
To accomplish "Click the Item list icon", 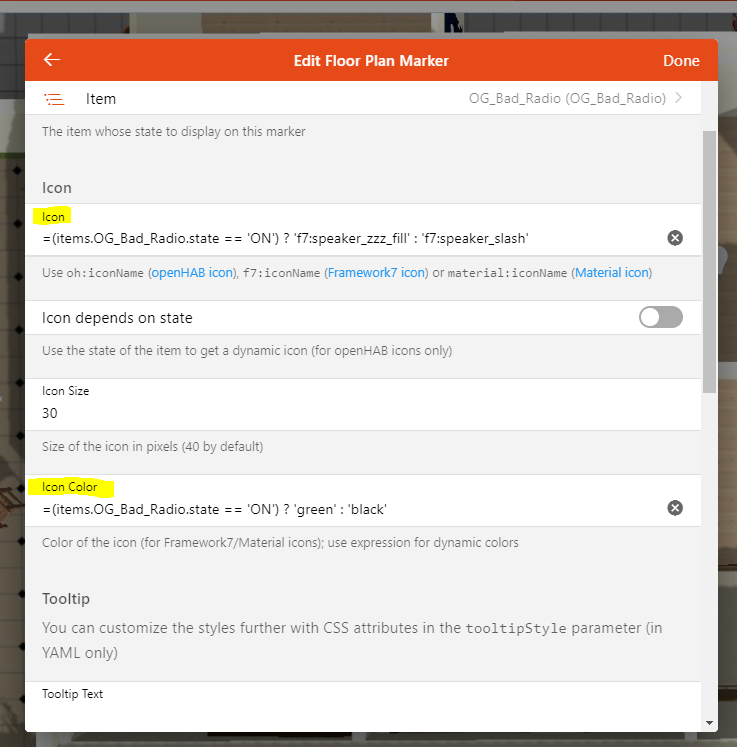I will click(54, 99).
